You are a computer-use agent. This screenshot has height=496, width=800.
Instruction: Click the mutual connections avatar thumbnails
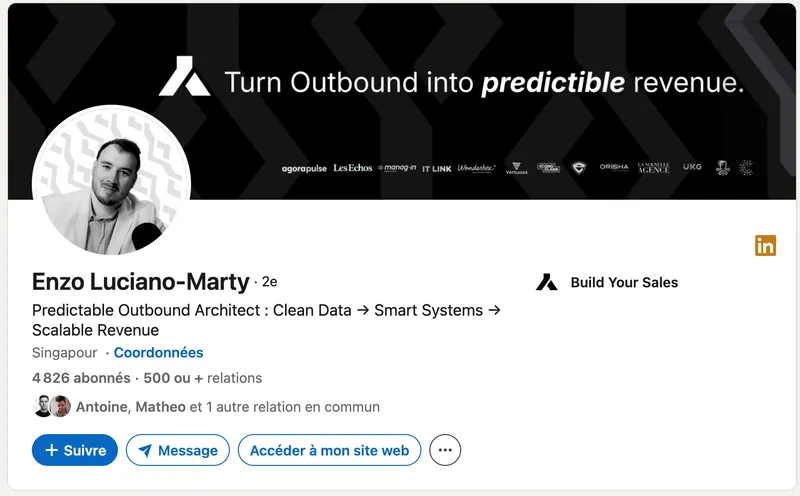(x=52, y=406)
